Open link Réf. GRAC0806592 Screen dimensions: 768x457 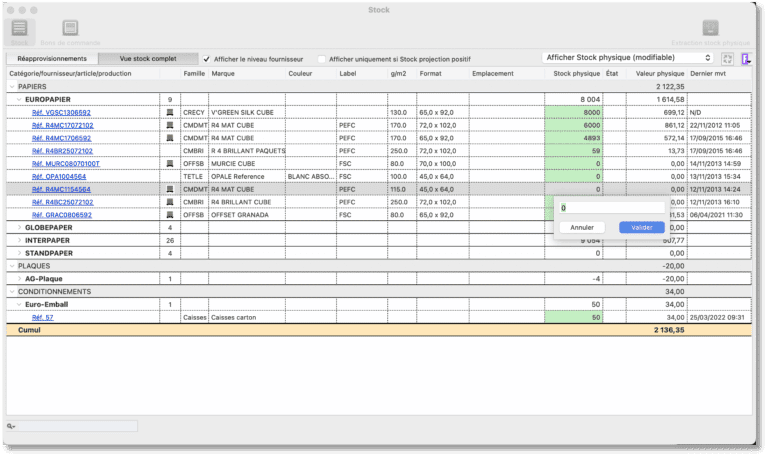(62, 215)
